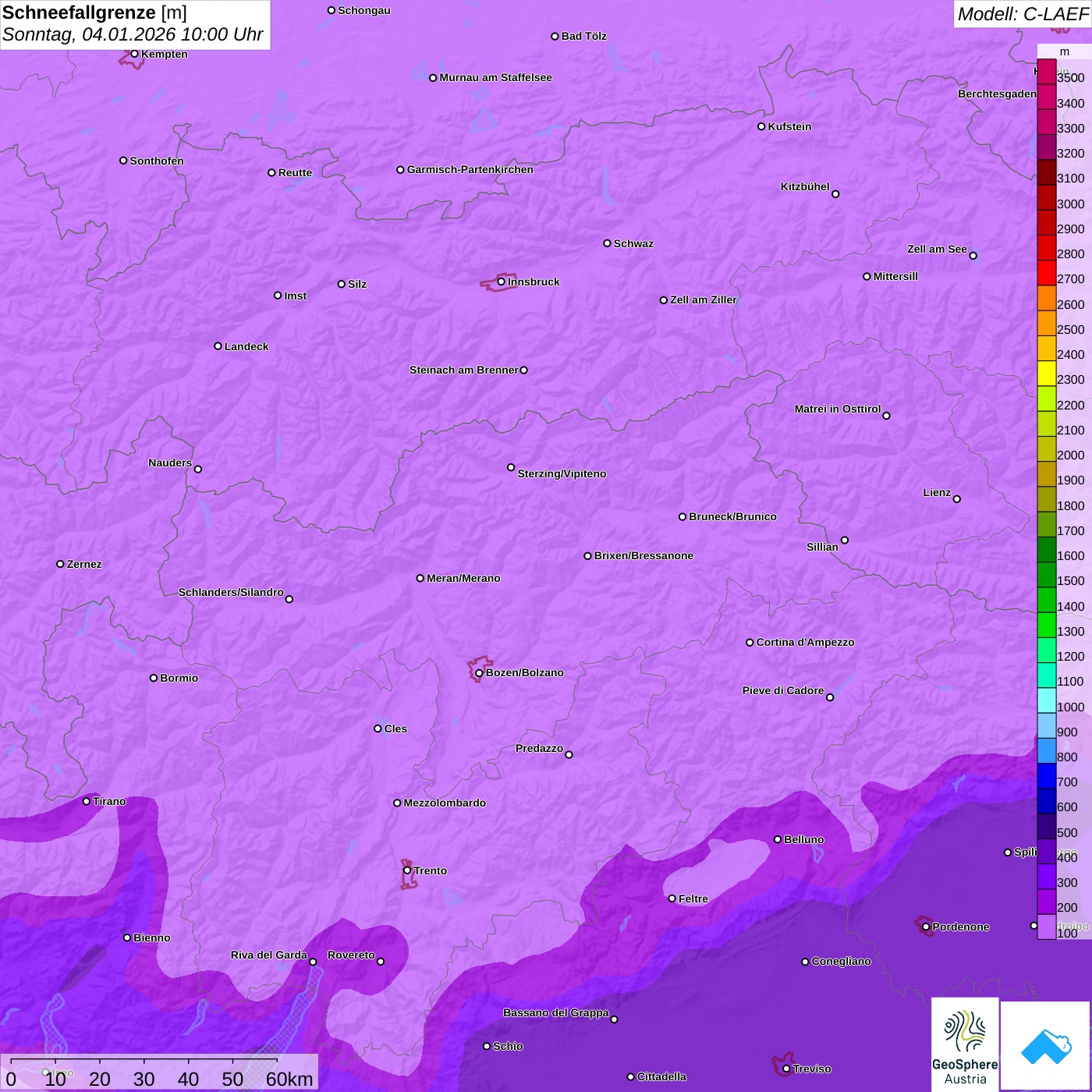Image resolution: width=1092 pixels, height=1092 pixels.
Task: Click the "Bruneck/Brunico" label
Action: tap(732, 516)
